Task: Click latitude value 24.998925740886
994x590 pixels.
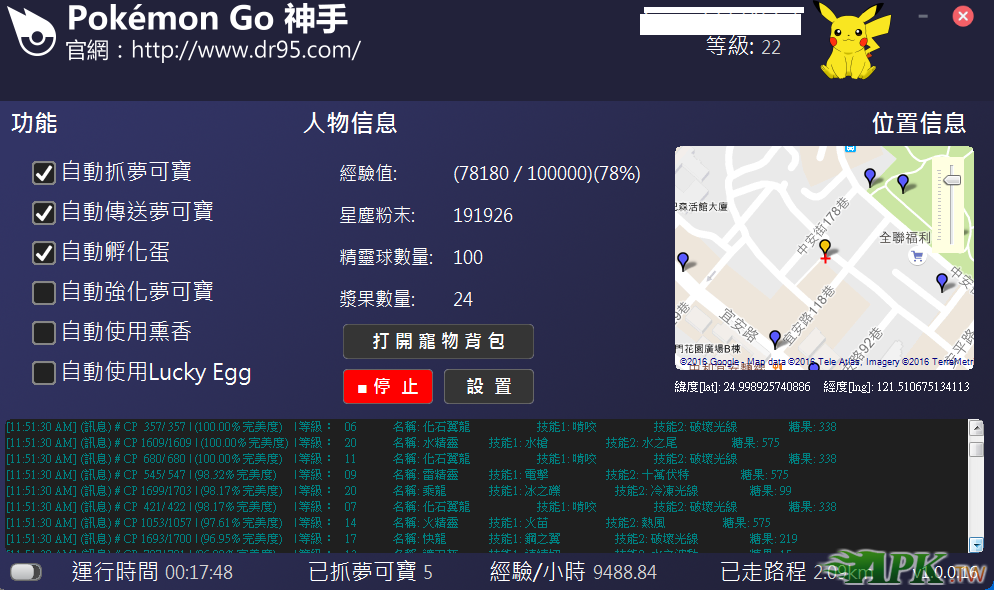Action: pos(766,387)
